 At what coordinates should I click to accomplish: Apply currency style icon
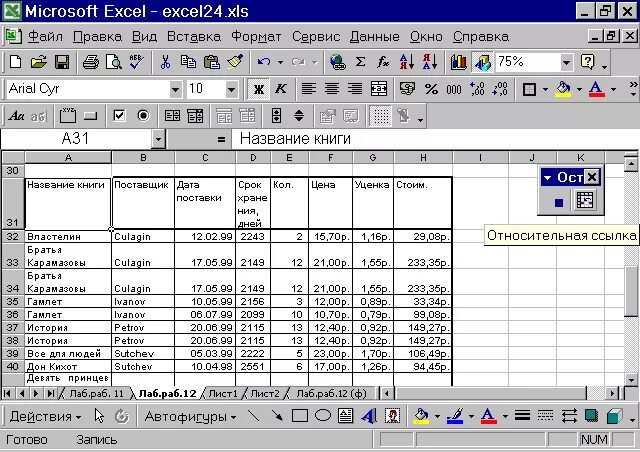[x=407, y=89]
